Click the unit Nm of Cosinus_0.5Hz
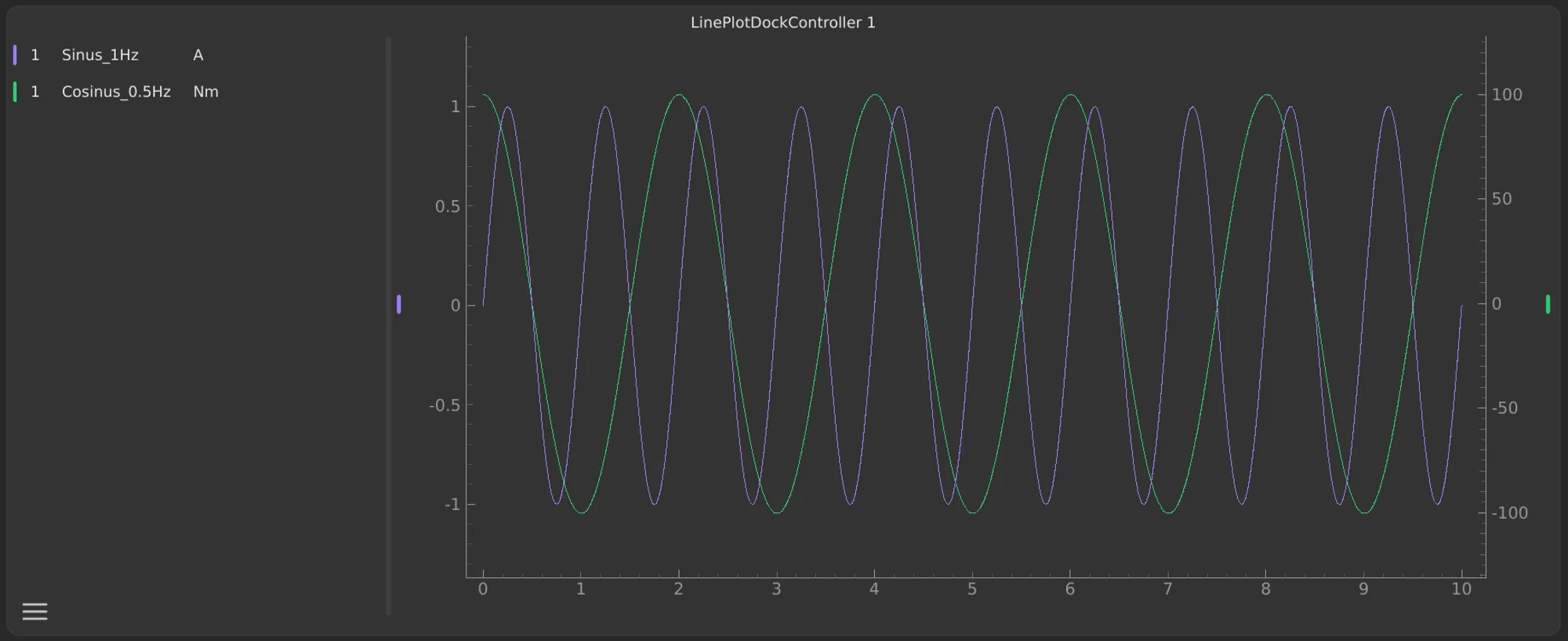The width and height of the screenshot is (1568, 641). pyautogui.click(x=205, y=92)
